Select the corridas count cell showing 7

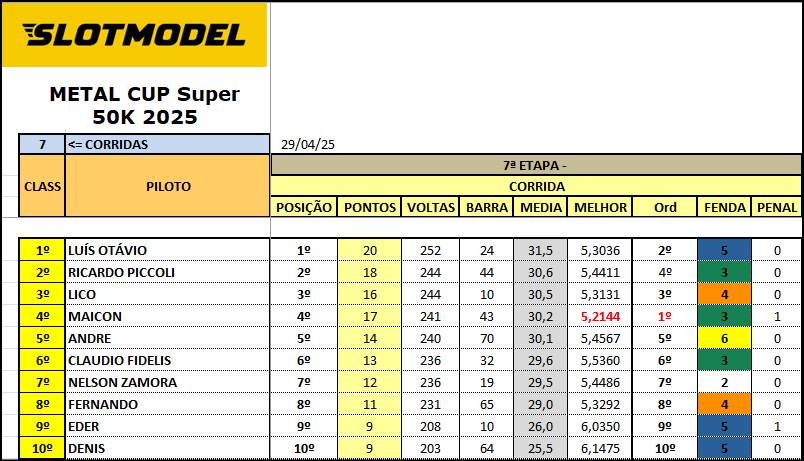click(x=42, y=144)
